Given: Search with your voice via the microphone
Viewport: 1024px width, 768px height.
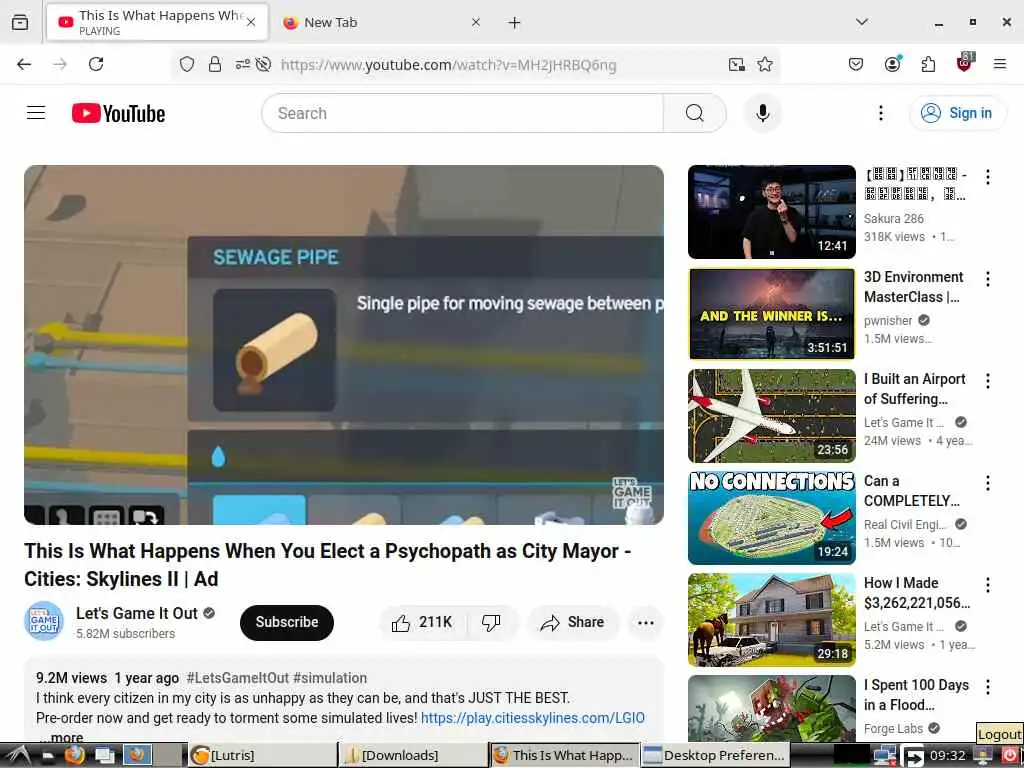Looking at the screenshot, I should (x=762, y=113).
